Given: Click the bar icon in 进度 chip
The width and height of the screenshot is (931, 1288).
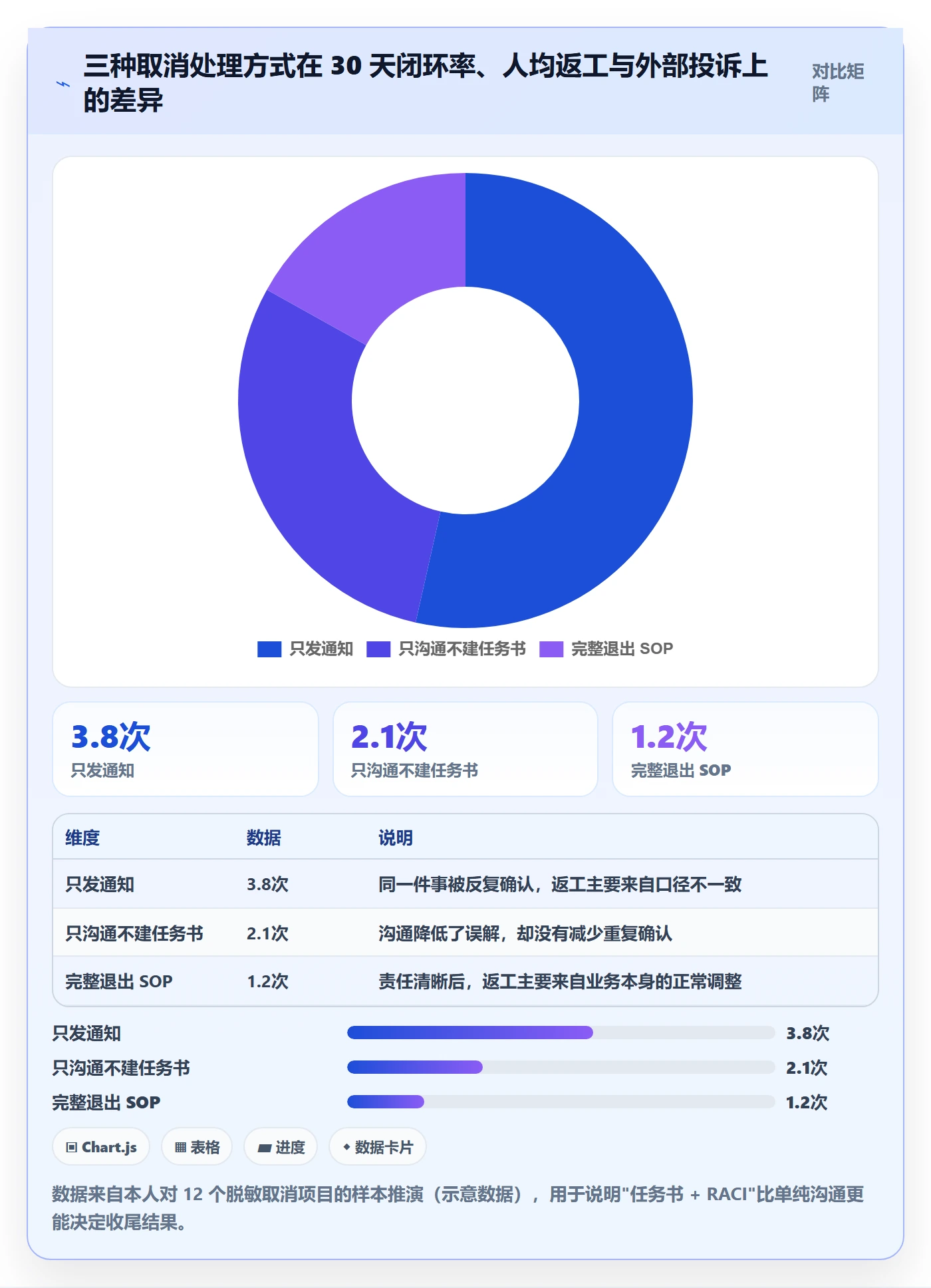Looking at the screenshot, I should point(265,1148).
